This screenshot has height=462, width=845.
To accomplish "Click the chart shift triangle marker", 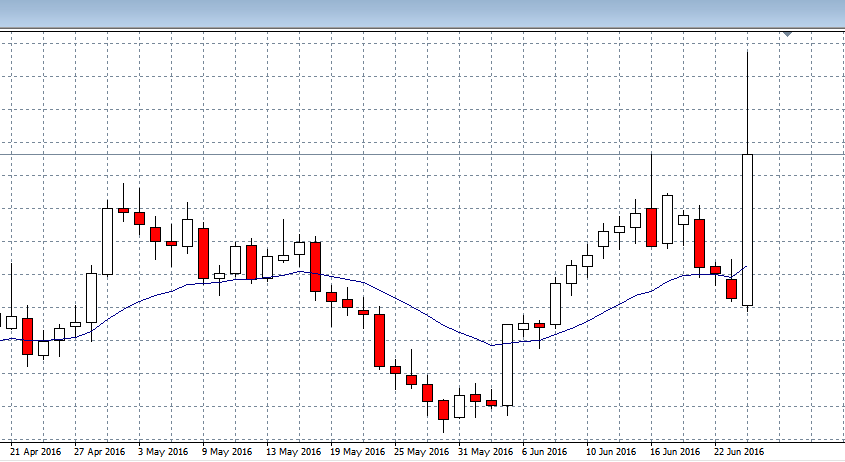I will pyautogui.click(x=788, y=34).
